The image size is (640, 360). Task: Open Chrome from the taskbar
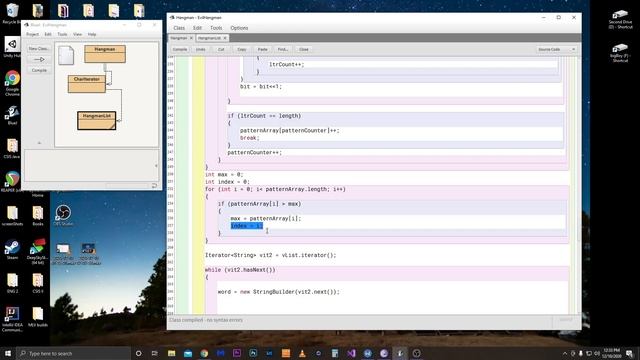(204, 353)
